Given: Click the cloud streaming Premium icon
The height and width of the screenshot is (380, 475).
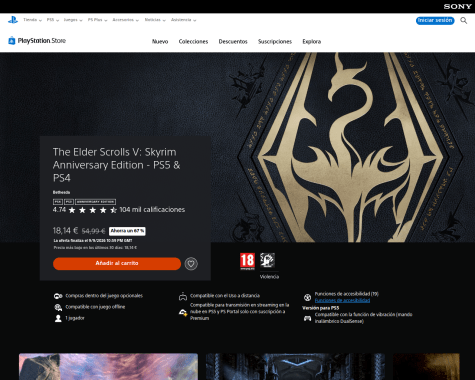Looking at the screenshot, I should click(x=183, y=312).
